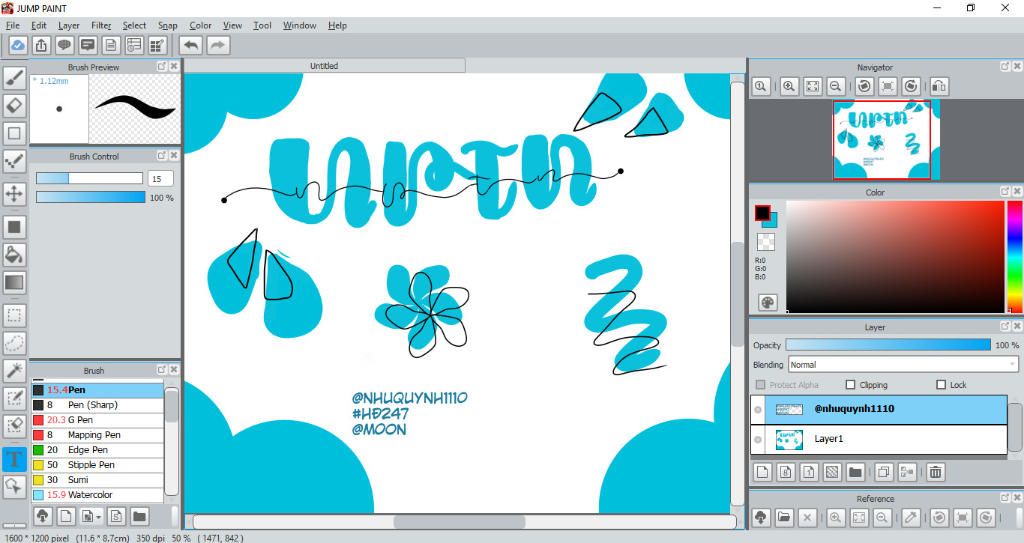
Task: Undock the Navigator panel
Action: [x=1005, y=67]
